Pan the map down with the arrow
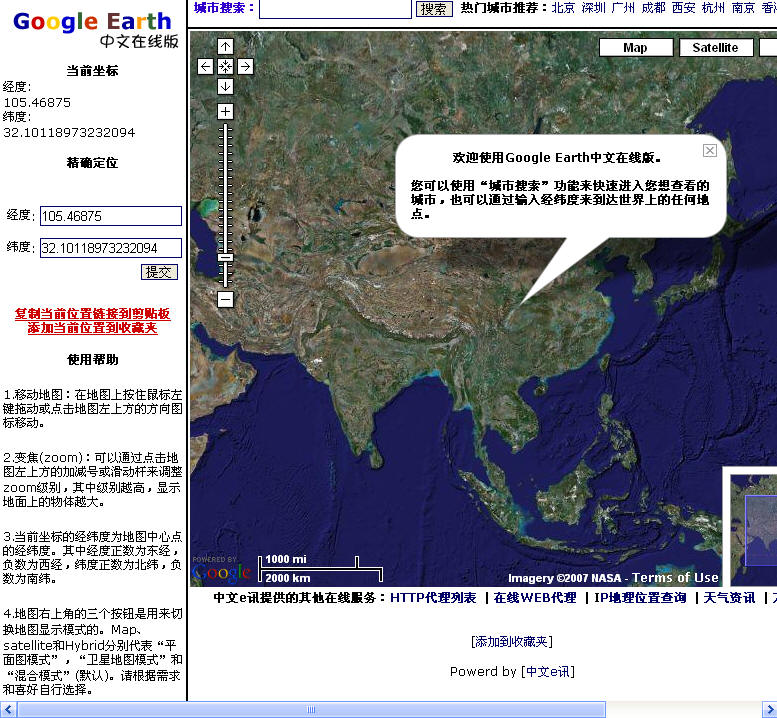The height and width of the screenshot is (718, 777). tap(225, 86)
